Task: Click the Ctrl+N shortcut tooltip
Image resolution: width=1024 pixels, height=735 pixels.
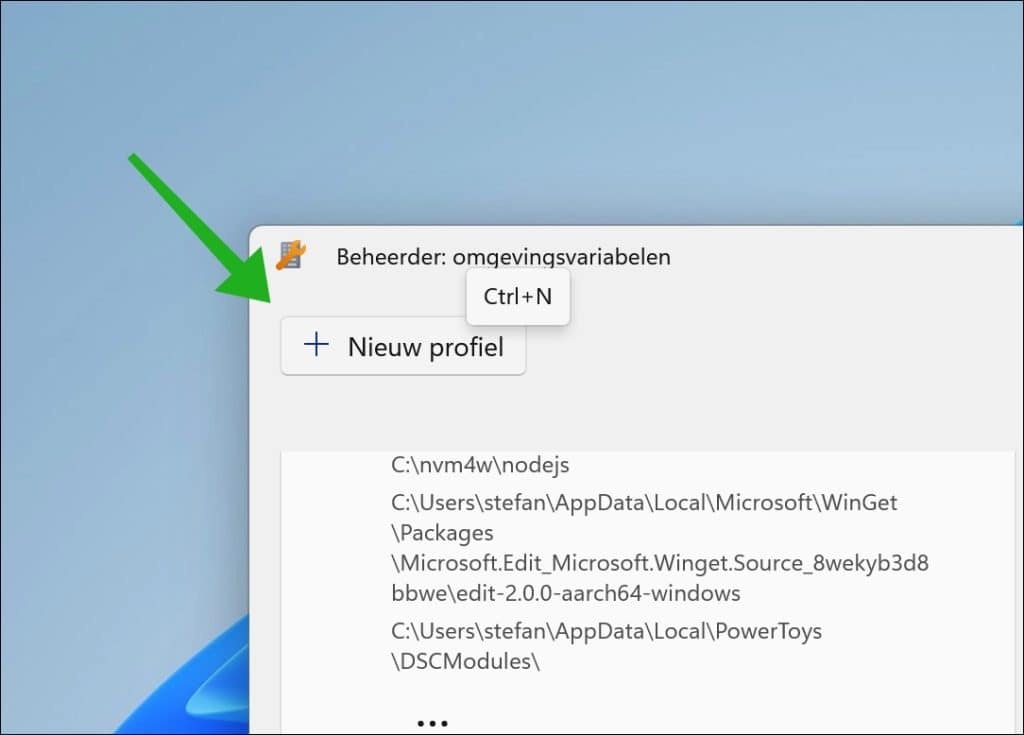Action: point(518,297)
